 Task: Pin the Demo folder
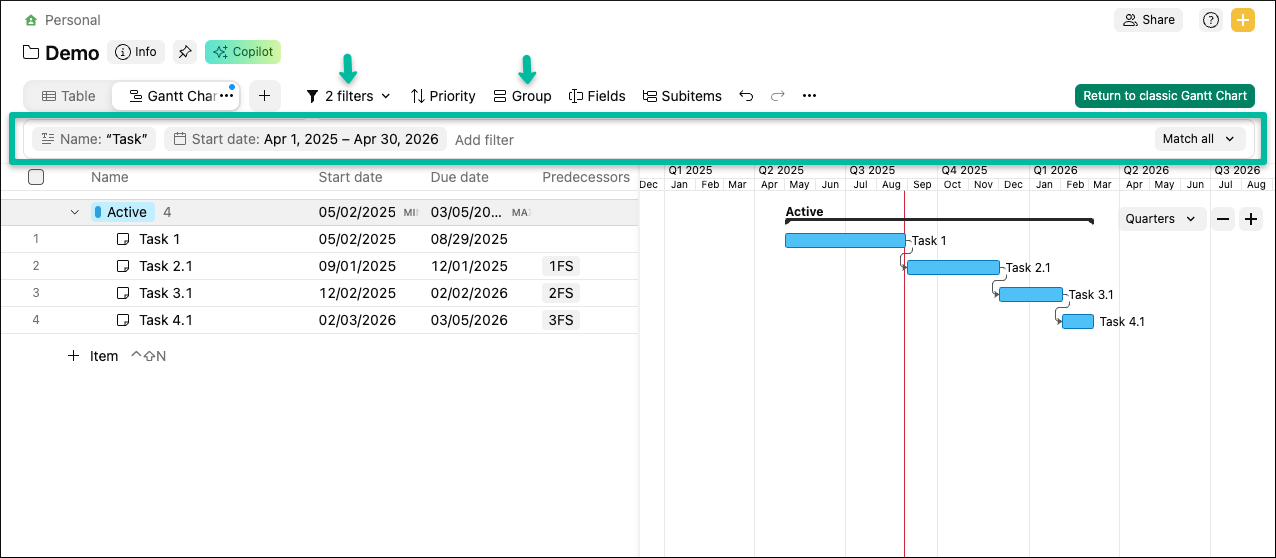click(185, 52)
